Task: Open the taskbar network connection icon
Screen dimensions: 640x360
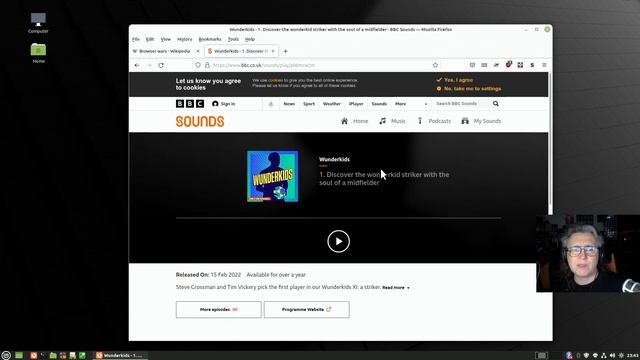Action: coord(604,356)
